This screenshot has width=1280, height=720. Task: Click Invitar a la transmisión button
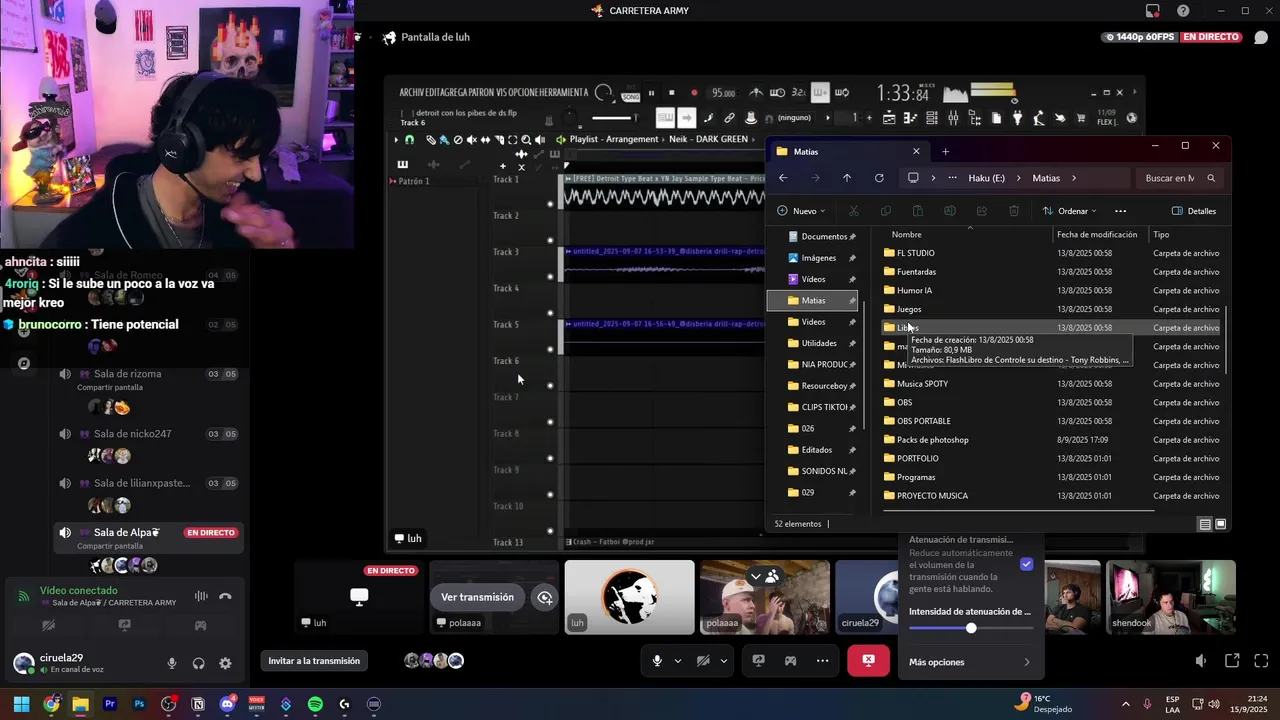point(314,660)
